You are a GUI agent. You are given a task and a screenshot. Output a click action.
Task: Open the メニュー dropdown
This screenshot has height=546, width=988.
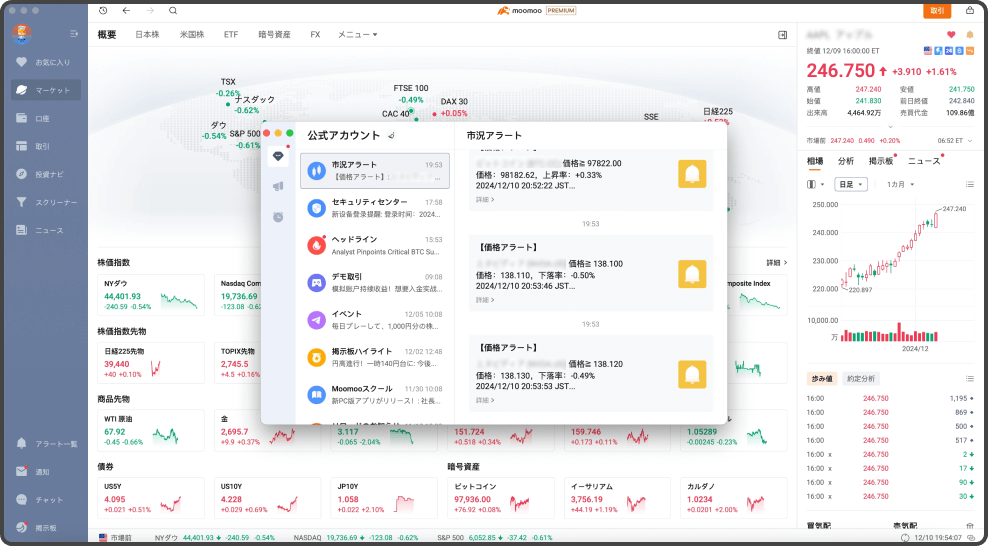click(x=357, y=35)
